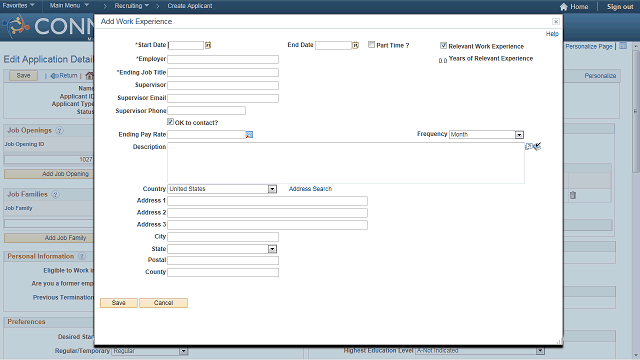Open the End Date calendar picker
This screenshot has width=640, height=360.
[356, 45]
